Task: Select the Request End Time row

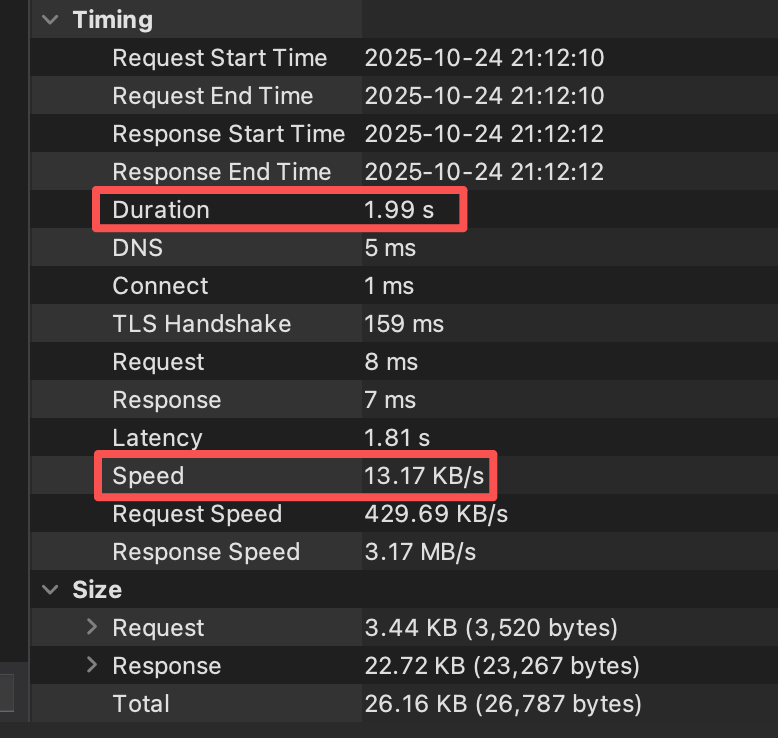Action: [212, 96]
